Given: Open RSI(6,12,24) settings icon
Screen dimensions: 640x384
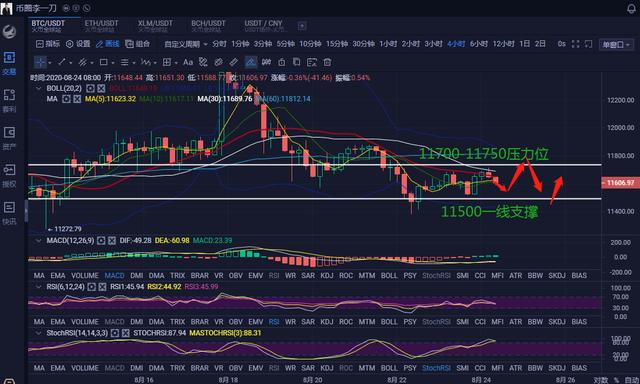Looking at the screenshot, I should click(91, 287).
